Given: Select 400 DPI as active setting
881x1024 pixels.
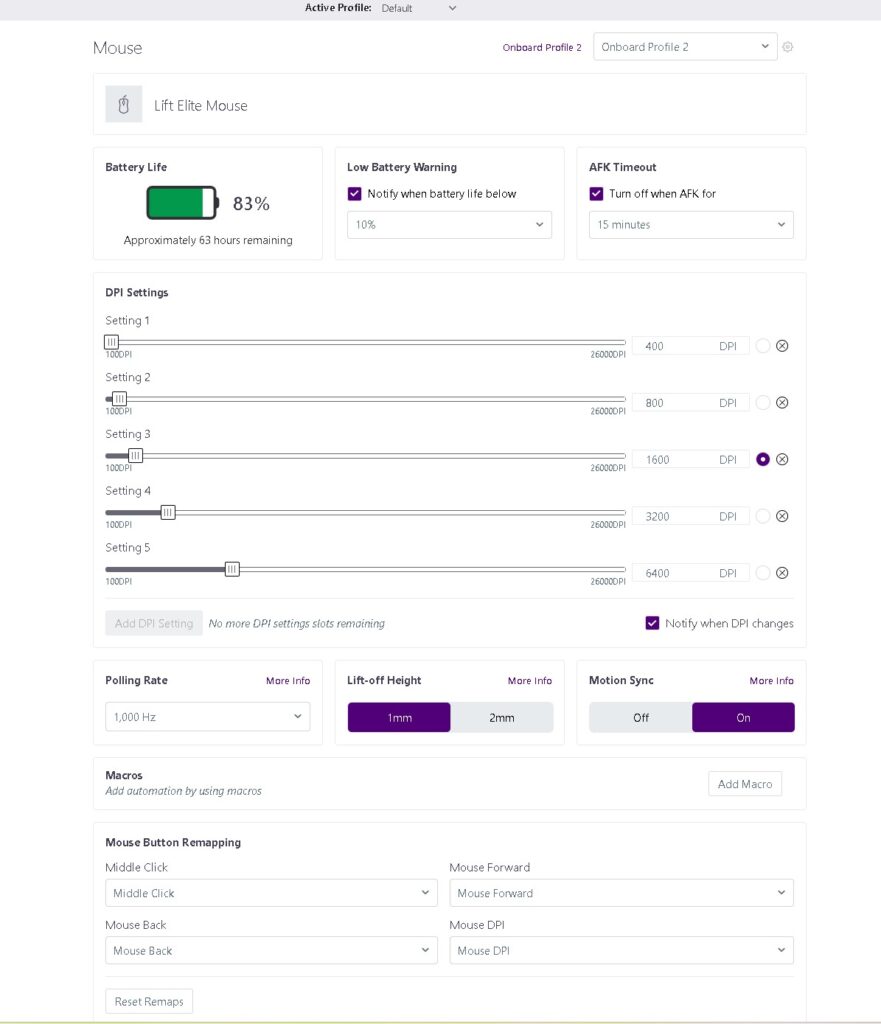Looking at the screenshot, I should 762,346.
